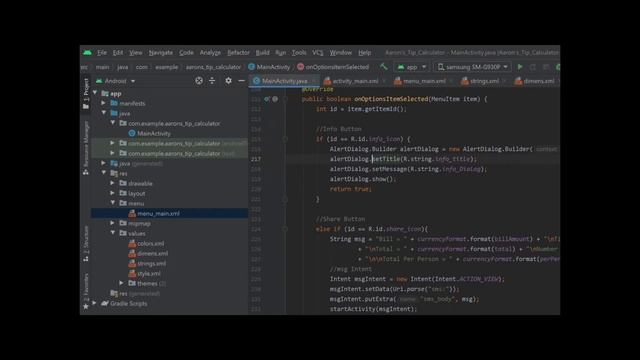Expand the Gradle Scripts node
Image resolution: width=640 pixels, height=360 pixels.
click(95, 303)
